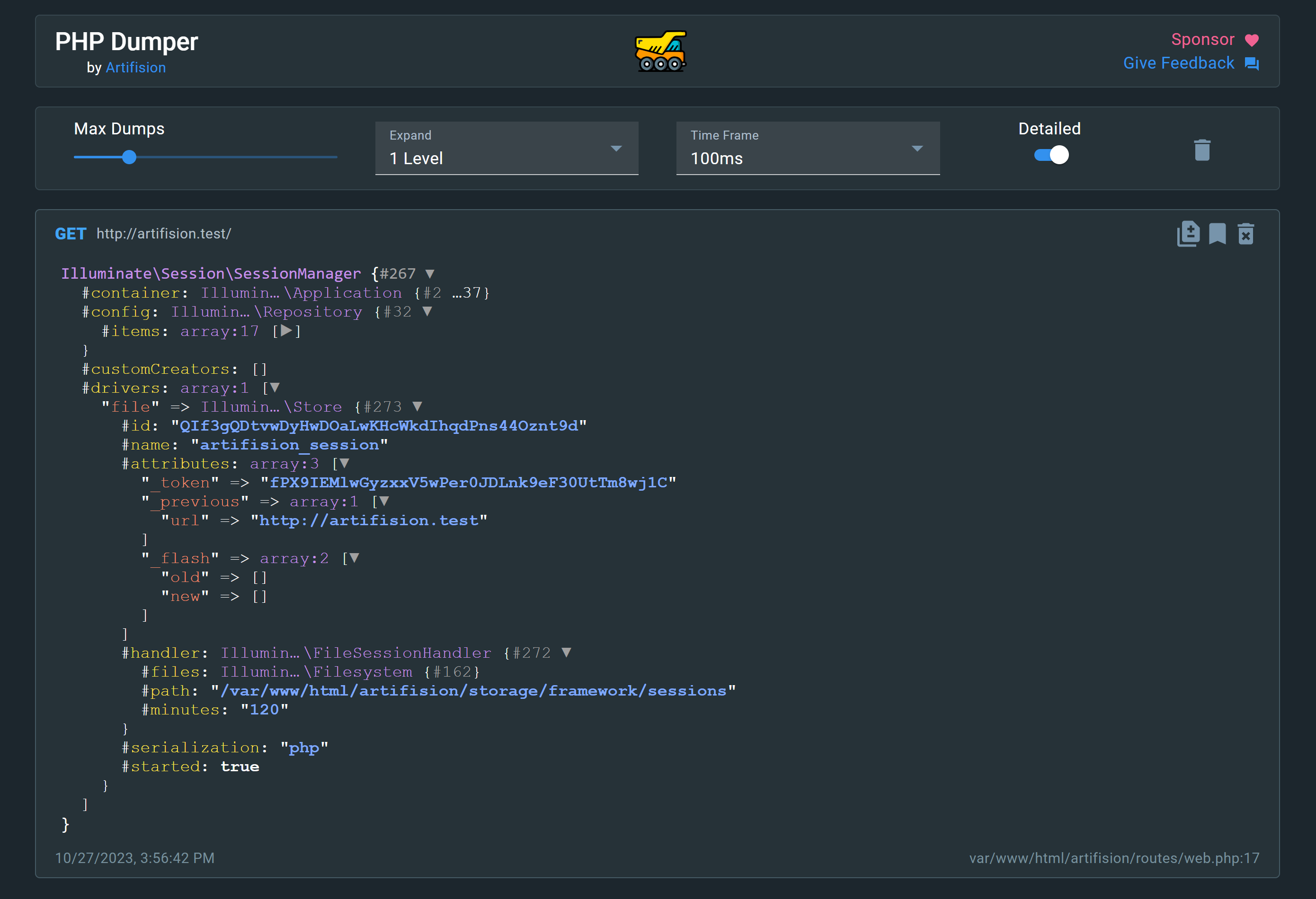Click the copy dump icon

pos(1189,234)
